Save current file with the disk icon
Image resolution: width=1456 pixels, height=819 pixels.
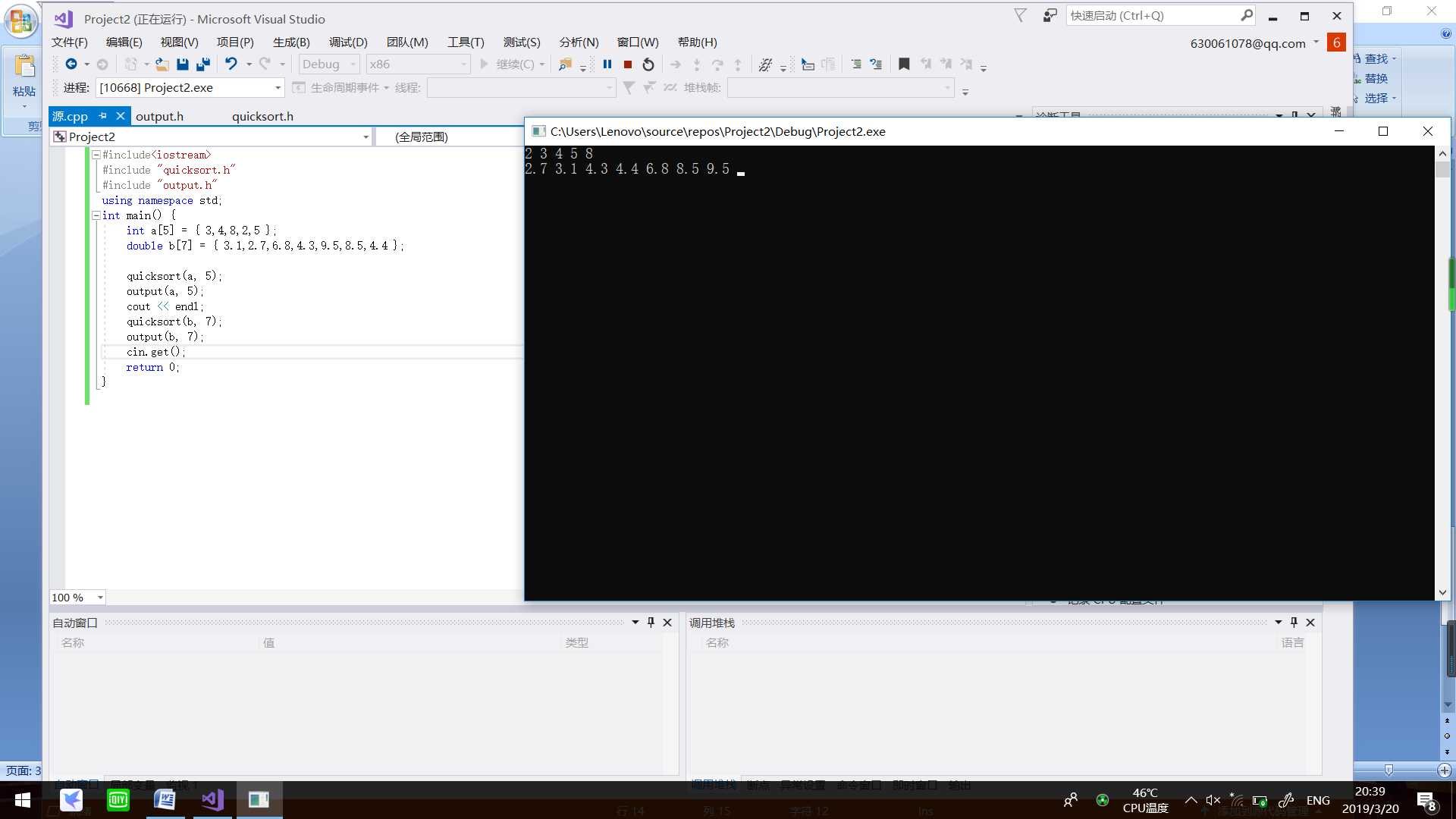point(182,64)
